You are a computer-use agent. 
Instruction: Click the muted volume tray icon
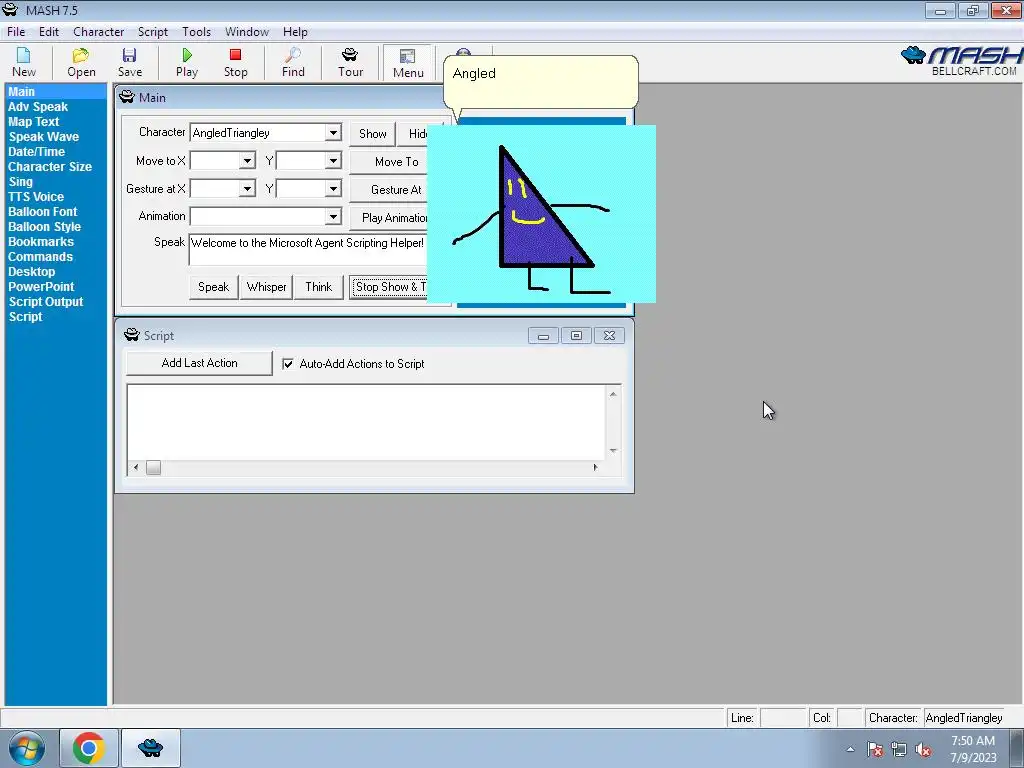(x=923, y=749)
